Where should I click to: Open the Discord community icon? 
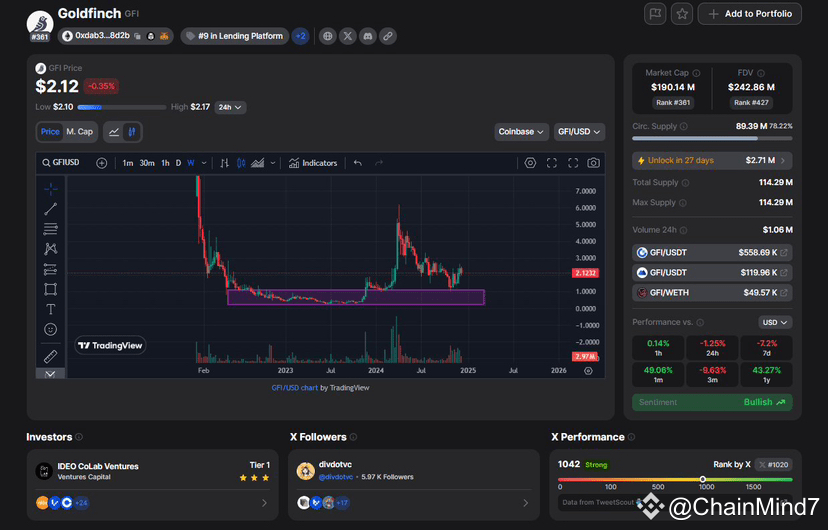click(x=367, y=36)
